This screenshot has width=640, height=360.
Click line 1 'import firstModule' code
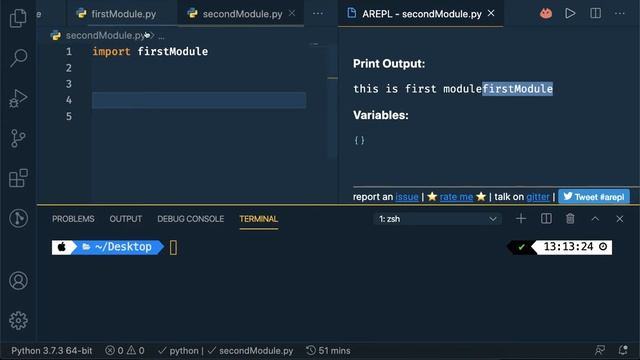(150, 51)
